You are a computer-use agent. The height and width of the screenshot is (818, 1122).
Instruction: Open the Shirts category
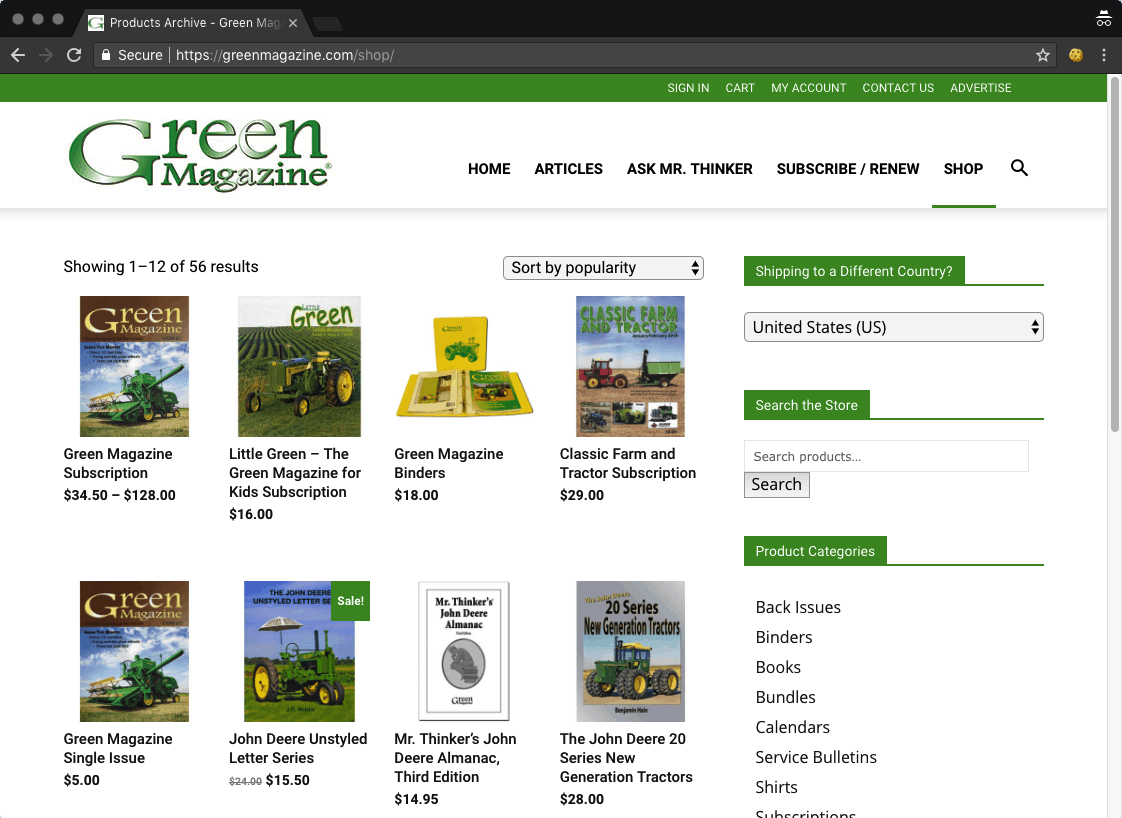(776, 787)
